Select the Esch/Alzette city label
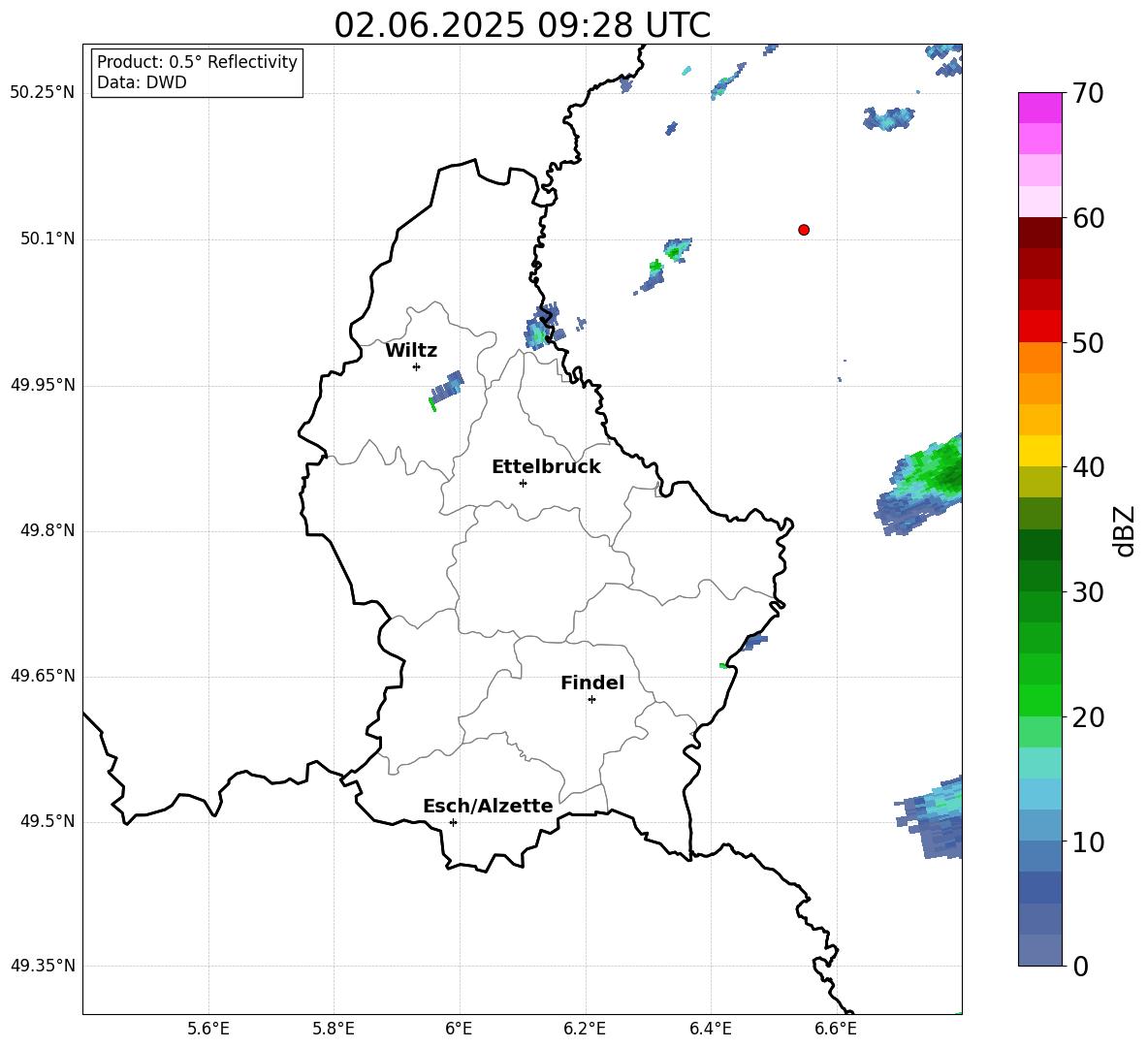Viewport: 1148px width, 1048px height. click(x=488, y=807)
